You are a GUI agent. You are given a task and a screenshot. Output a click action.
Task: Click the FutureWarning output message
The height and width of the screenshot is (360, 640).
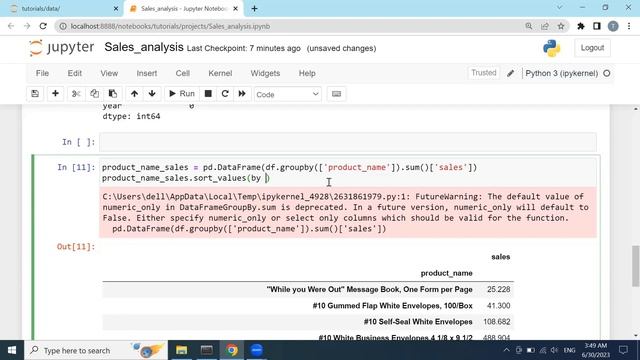tap(348, 212)
